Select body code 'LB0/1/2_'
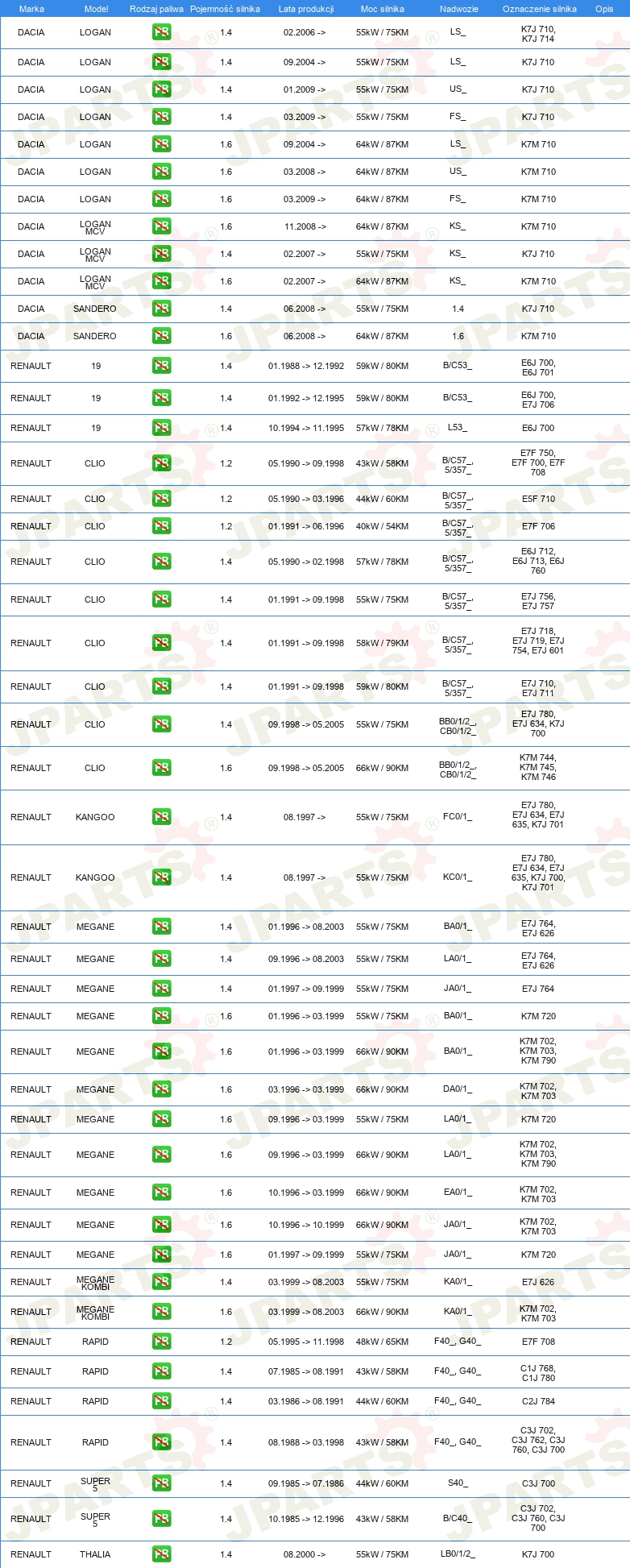Image resolution: width=630 pixels, height=1568 pixels. coord(458,1554)
